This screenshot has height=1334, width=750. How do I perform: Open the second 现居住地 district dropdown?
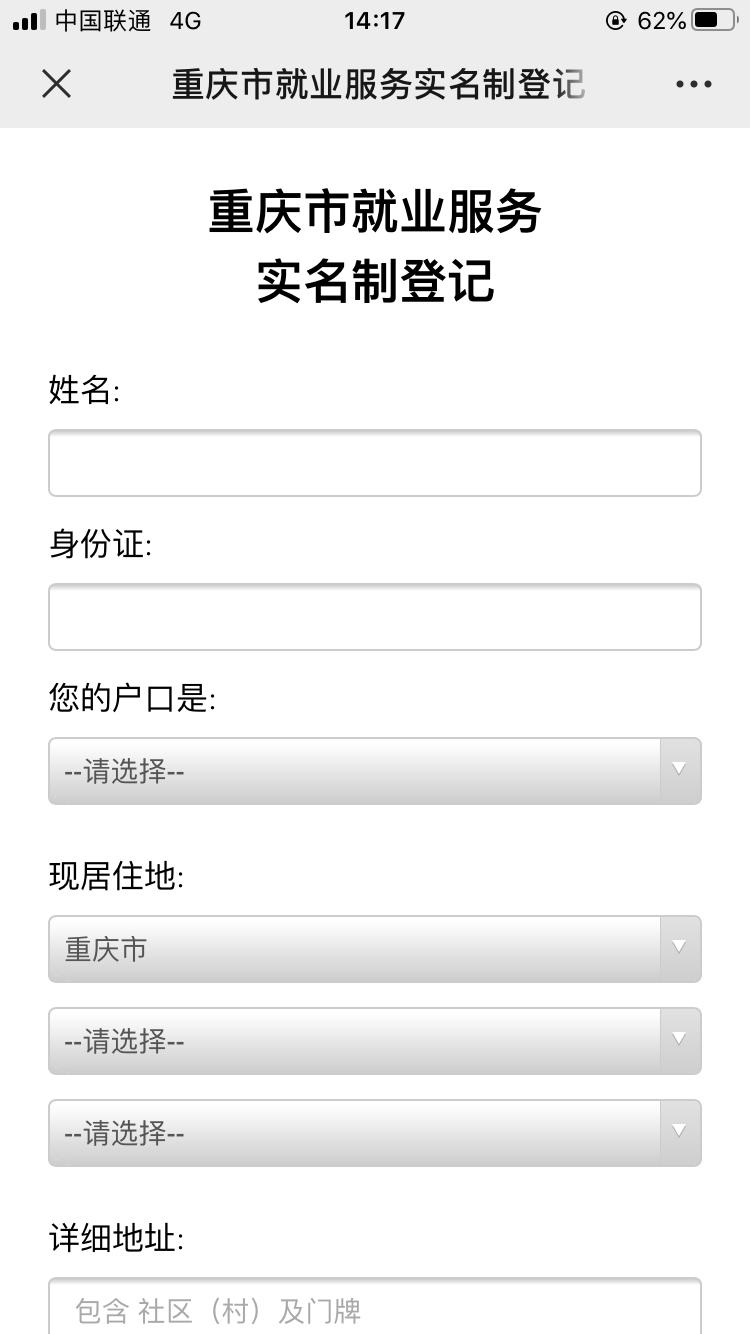[x=375, y=1041]
